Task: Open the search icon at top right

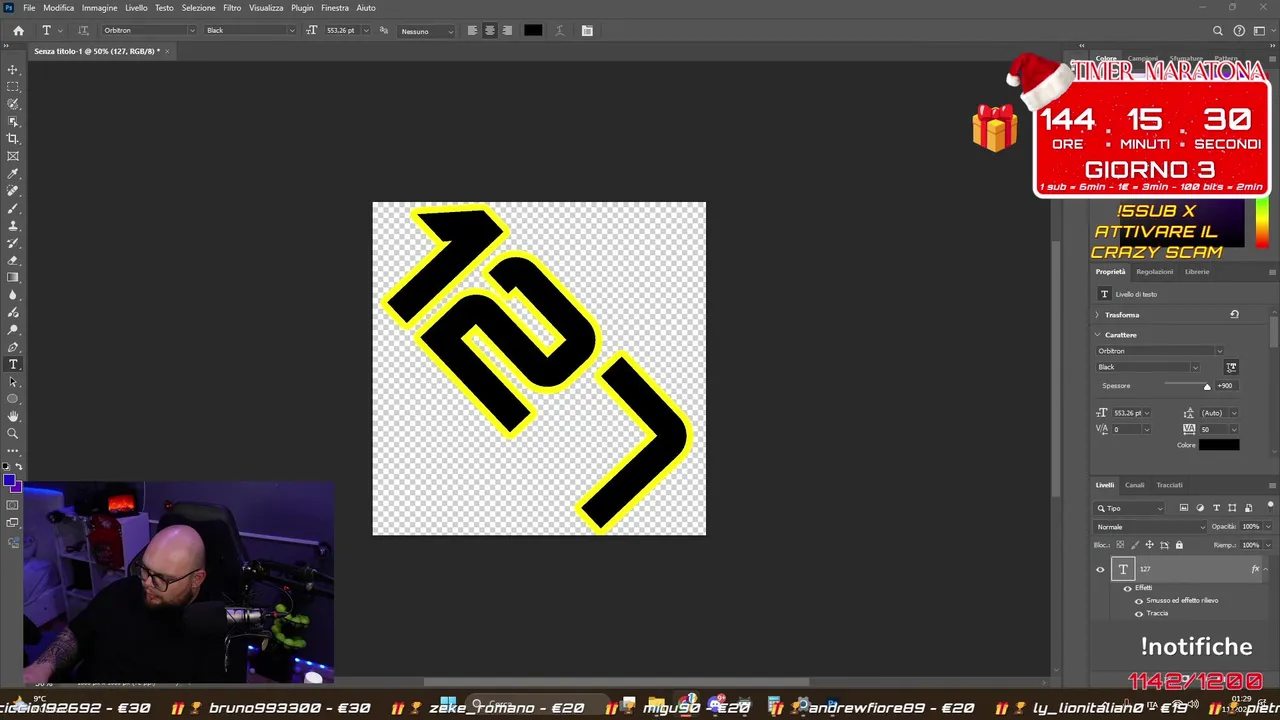Action: click(x=1218, y=31)
